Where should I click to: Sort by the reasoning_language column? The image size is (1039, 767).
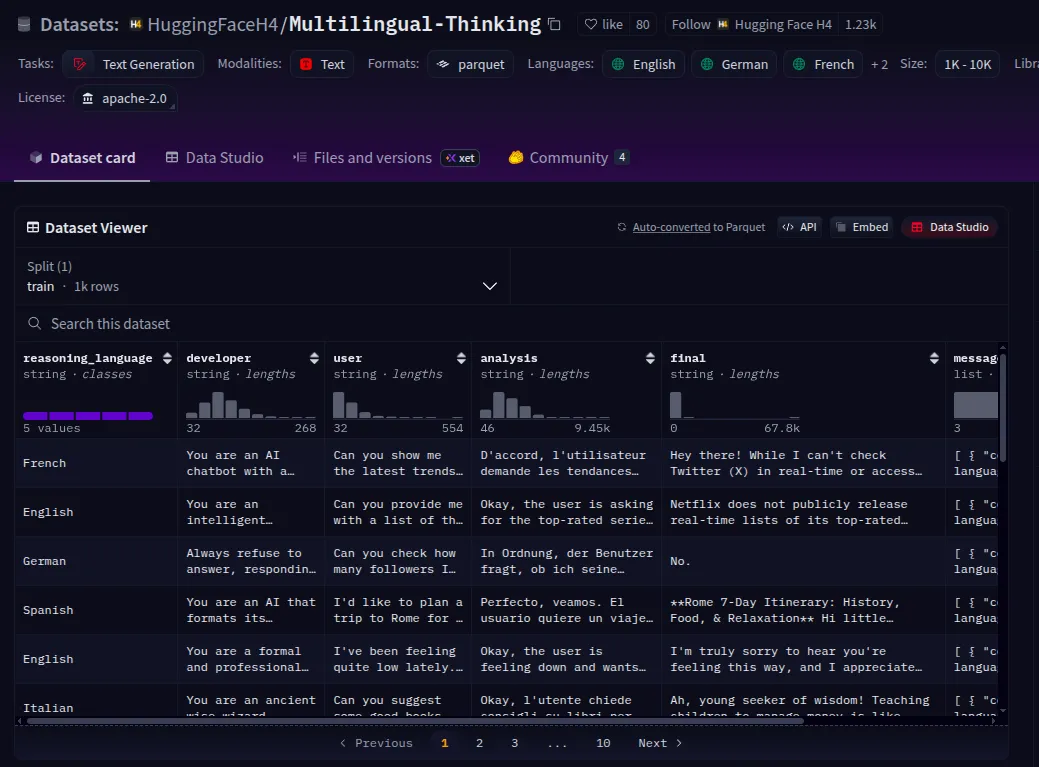[166, 358]
